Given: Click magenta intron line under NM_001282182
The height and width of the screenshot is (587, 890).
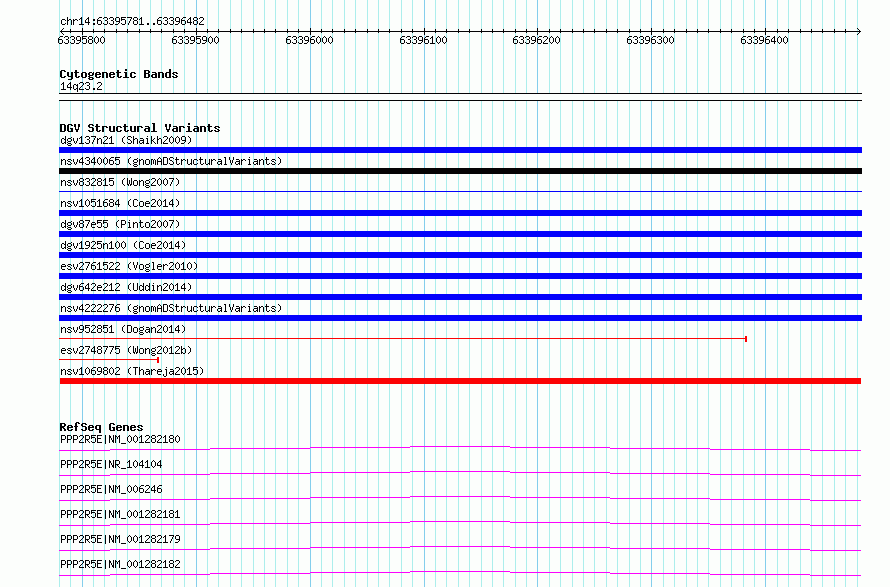Looking at the screenshot, I should point(460,573).
